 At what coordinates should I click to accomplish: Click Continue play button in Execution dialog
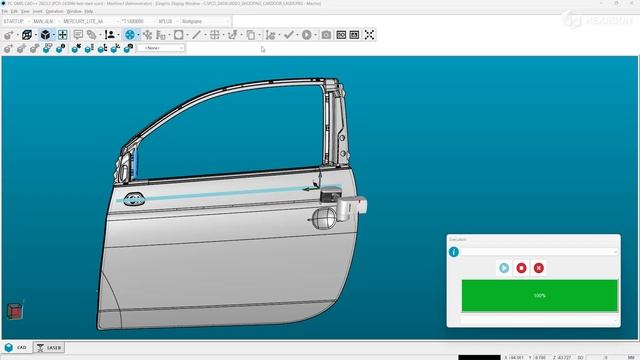click(504, 268)
